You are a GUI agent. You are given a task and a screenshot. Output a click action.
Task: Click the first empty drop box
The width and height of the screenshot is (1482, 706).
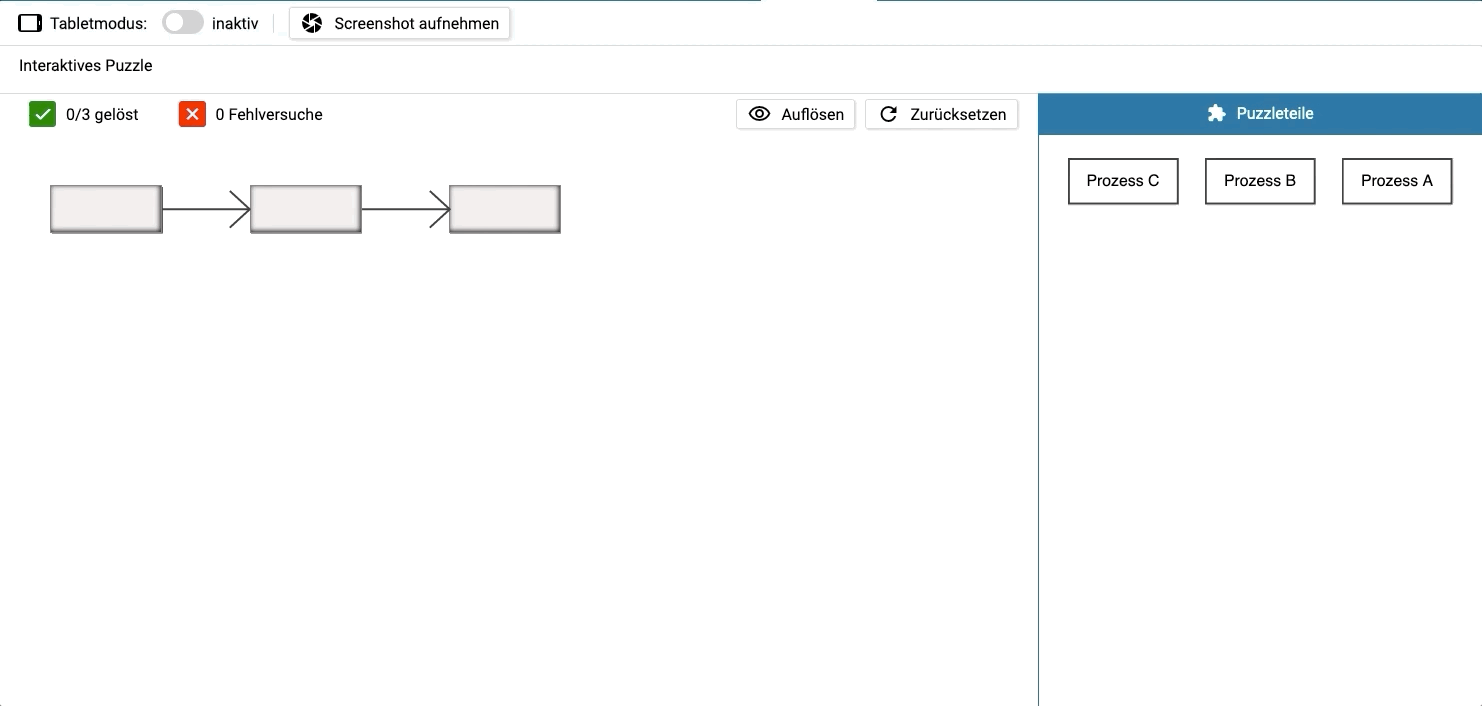(x=106, y=209)
